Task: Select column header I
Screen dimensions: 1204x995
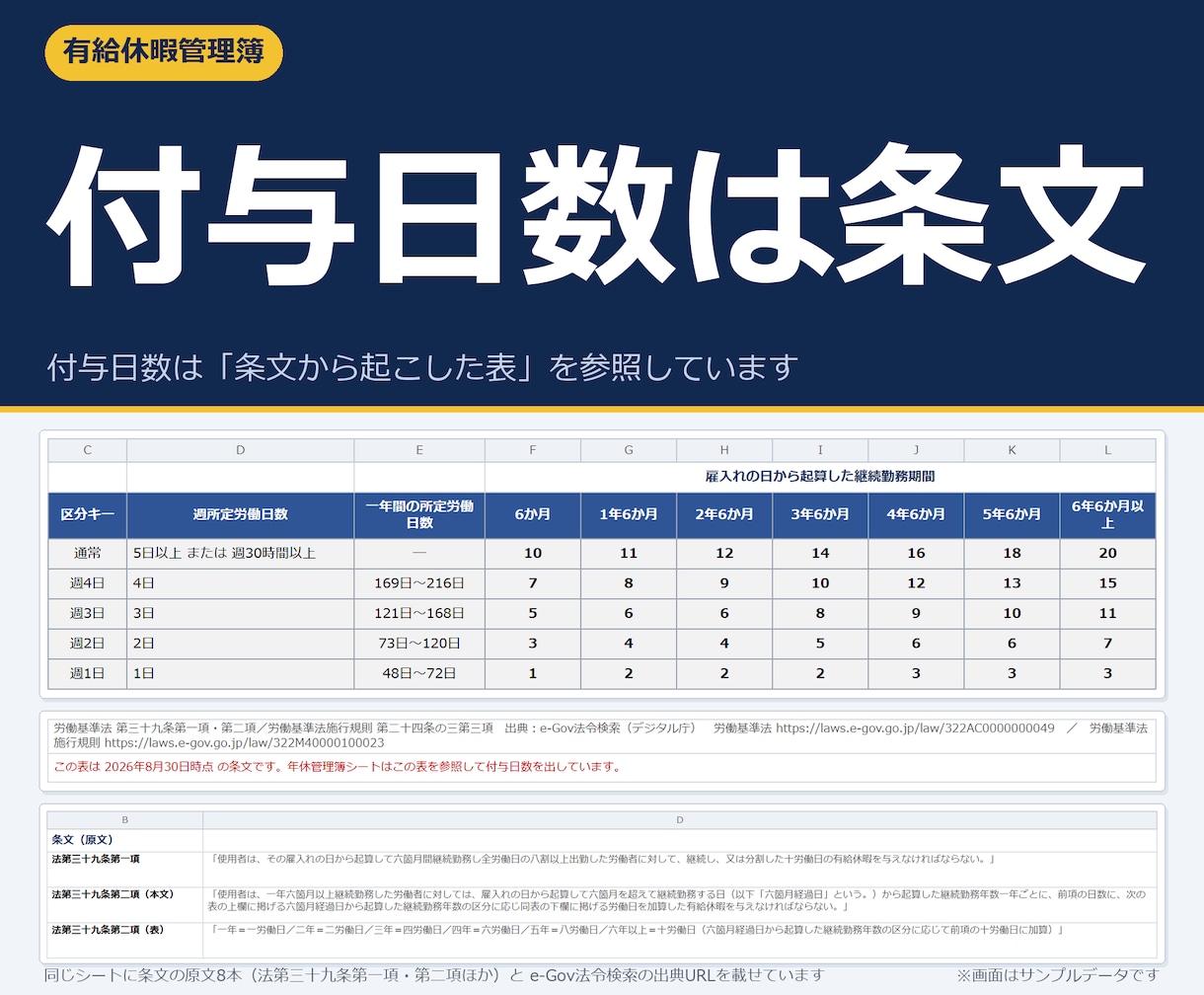Action: pyautogui.click(x=820, y=450)
